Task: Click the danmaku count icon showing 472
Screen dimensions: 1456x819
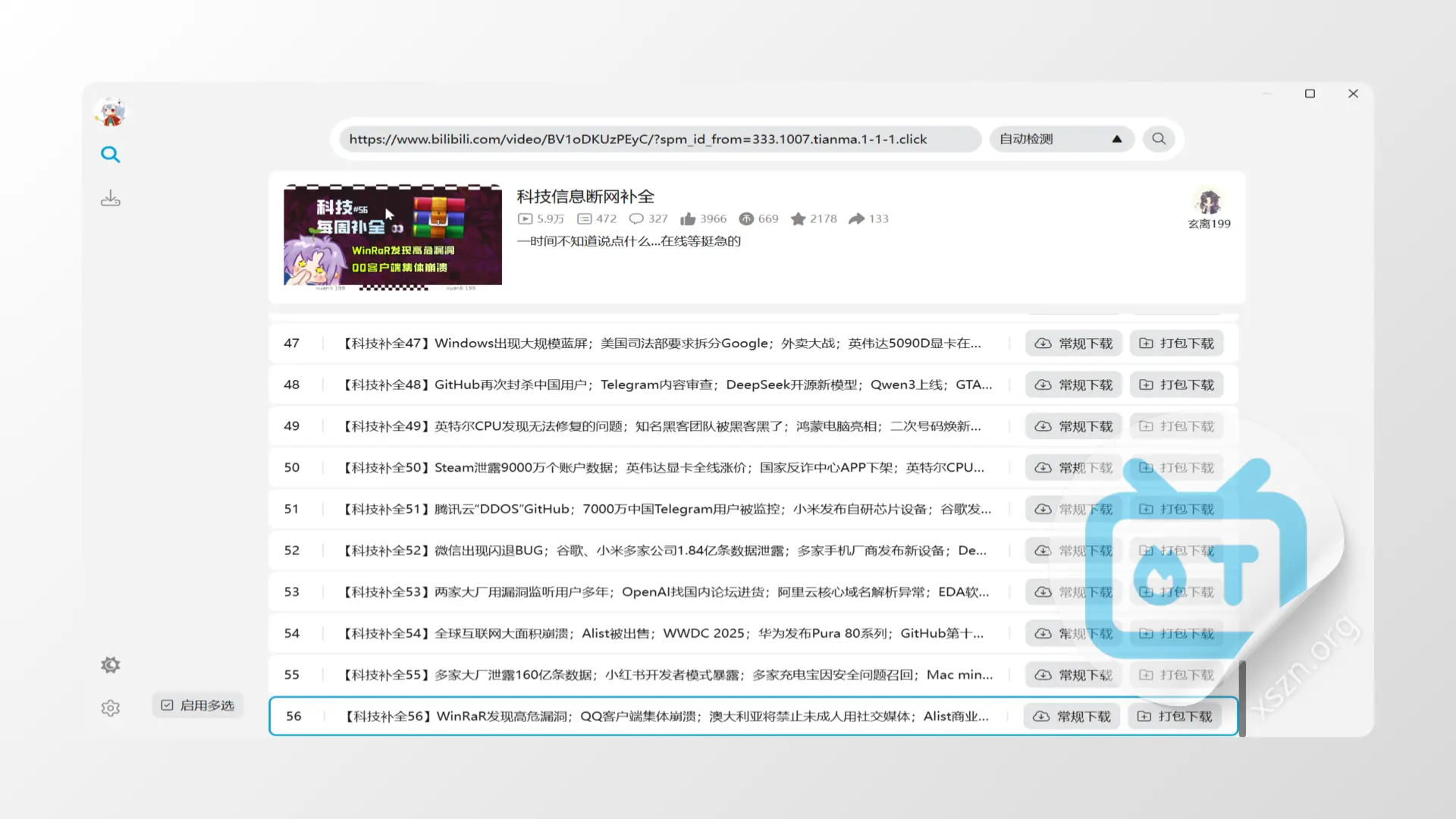Action: tap(584, 219)
